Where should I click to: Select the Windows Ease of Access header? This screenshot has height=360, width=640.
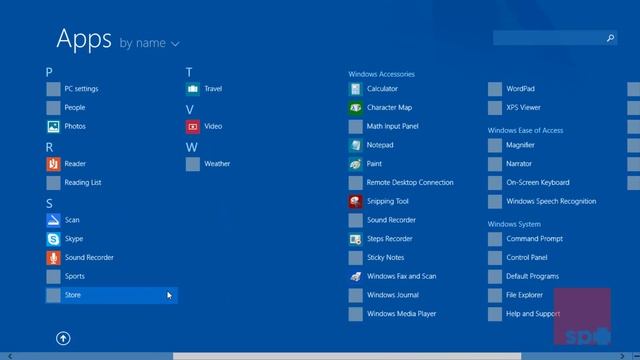525,131
